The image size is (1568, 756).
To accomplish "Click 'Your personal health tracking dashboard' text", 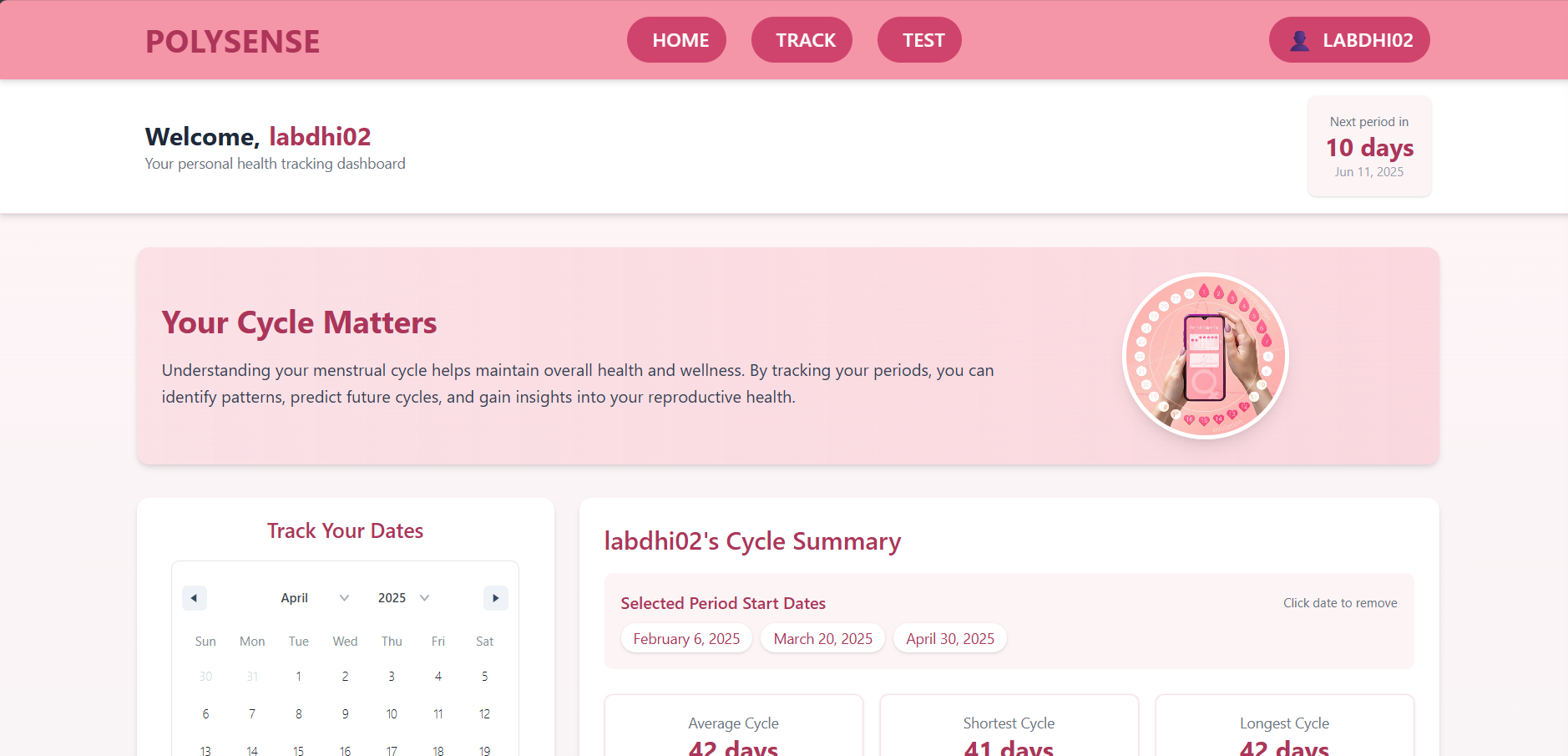I will tap(276, 164).
